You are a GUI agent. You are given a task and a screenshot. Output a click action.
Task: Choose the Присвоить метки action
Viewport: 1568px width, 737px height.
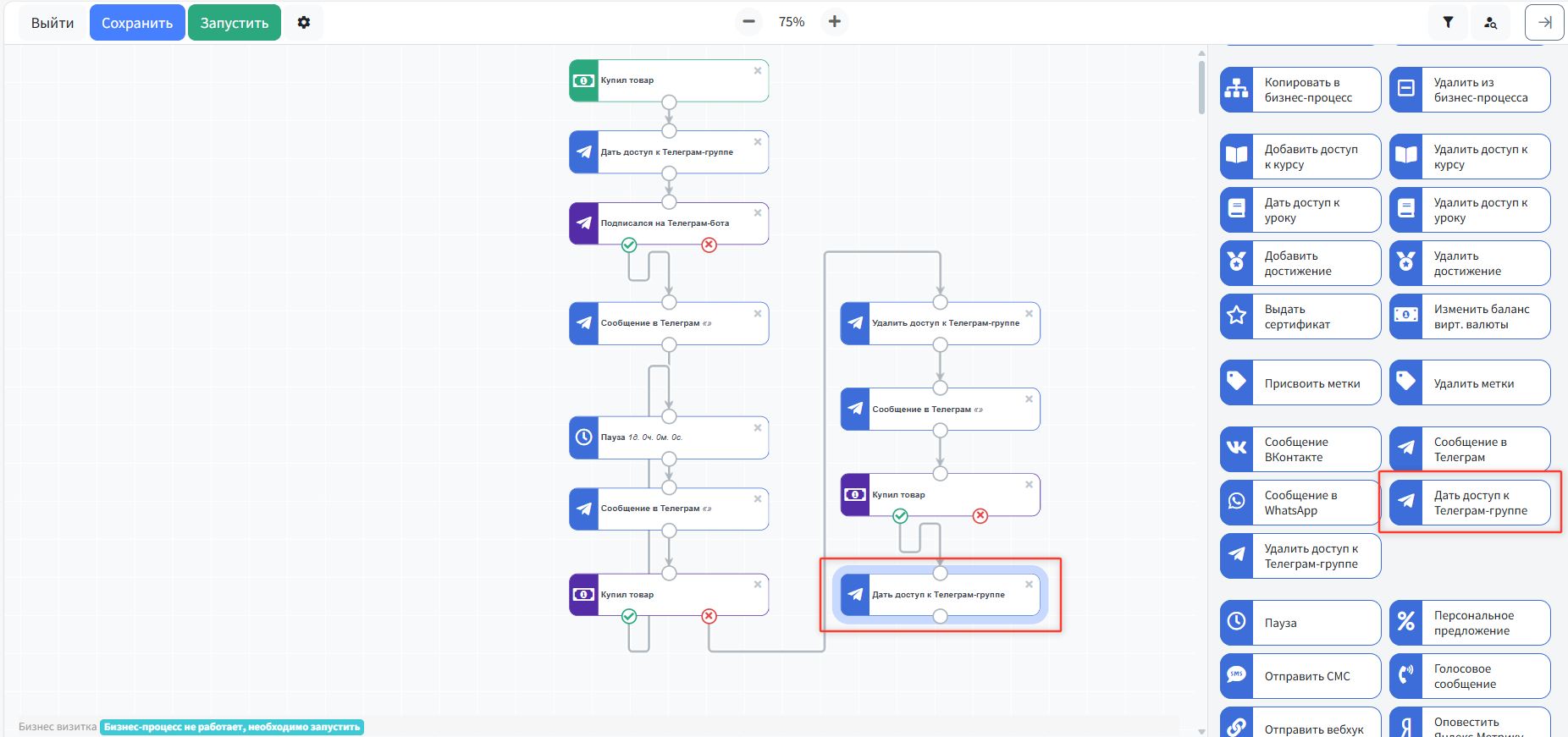[1300, 383]
